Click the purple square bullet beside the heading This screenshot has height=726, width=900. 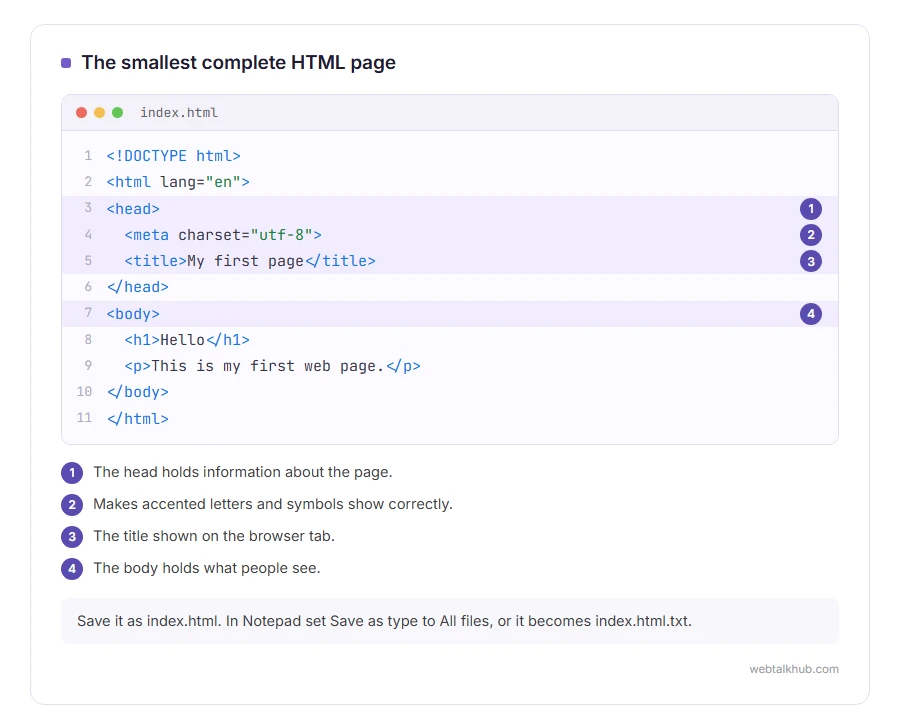pyautogui.click(x=66, y=63)
